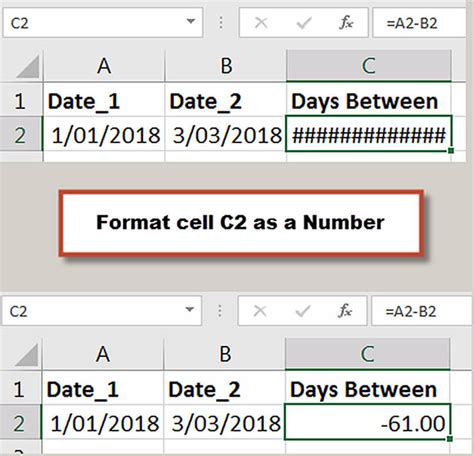Click the bottom Name Box showing C2
The image size is (474, 456).
[x=101, y=311]
